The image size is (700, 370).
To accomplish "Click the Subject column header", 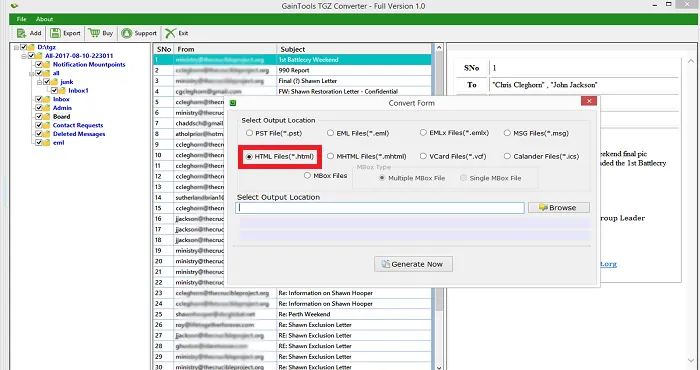I will [x=354, y=49].
